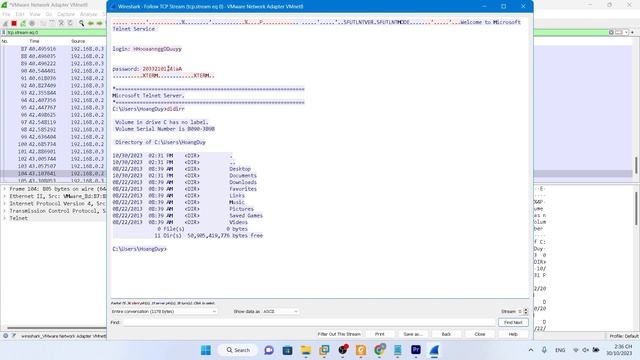Click the Help button in the stream dialog
Screen dimensions: 640x360
click(x=513, y=334)
